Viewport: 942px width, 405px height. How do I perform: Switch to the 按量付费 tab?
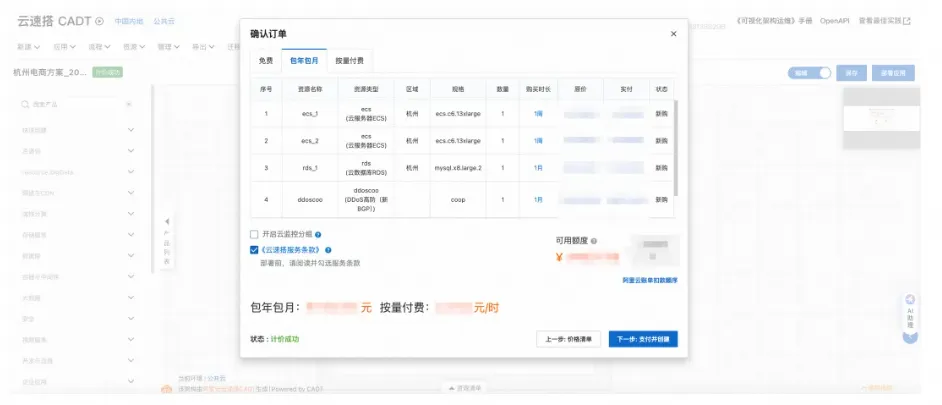pyautogui.click(x=350, y=61)
